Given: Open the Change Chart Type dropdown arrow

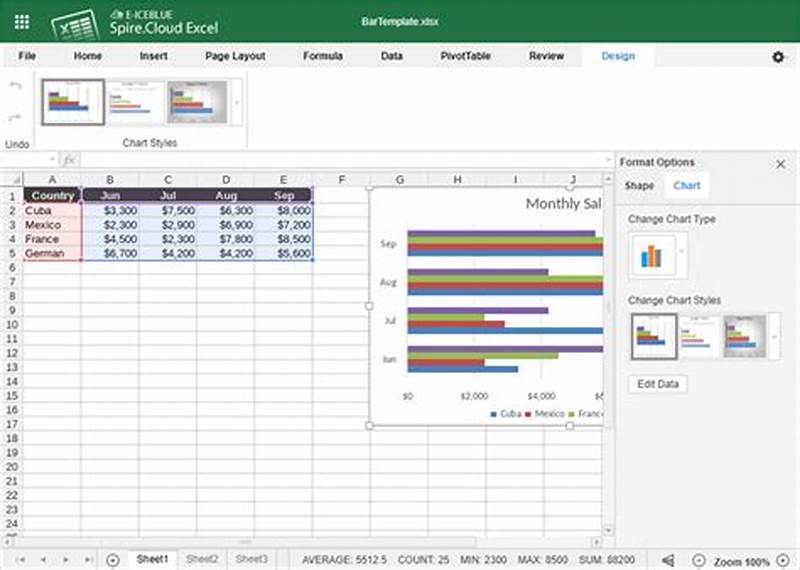Looking at the screenshot, I should pos(681,251).
